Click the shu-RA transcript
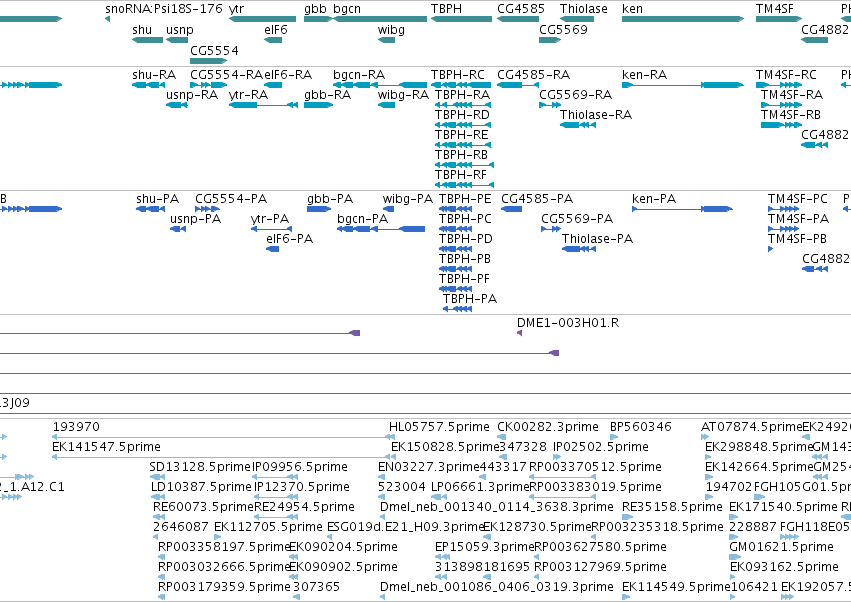 click(148, 85)
